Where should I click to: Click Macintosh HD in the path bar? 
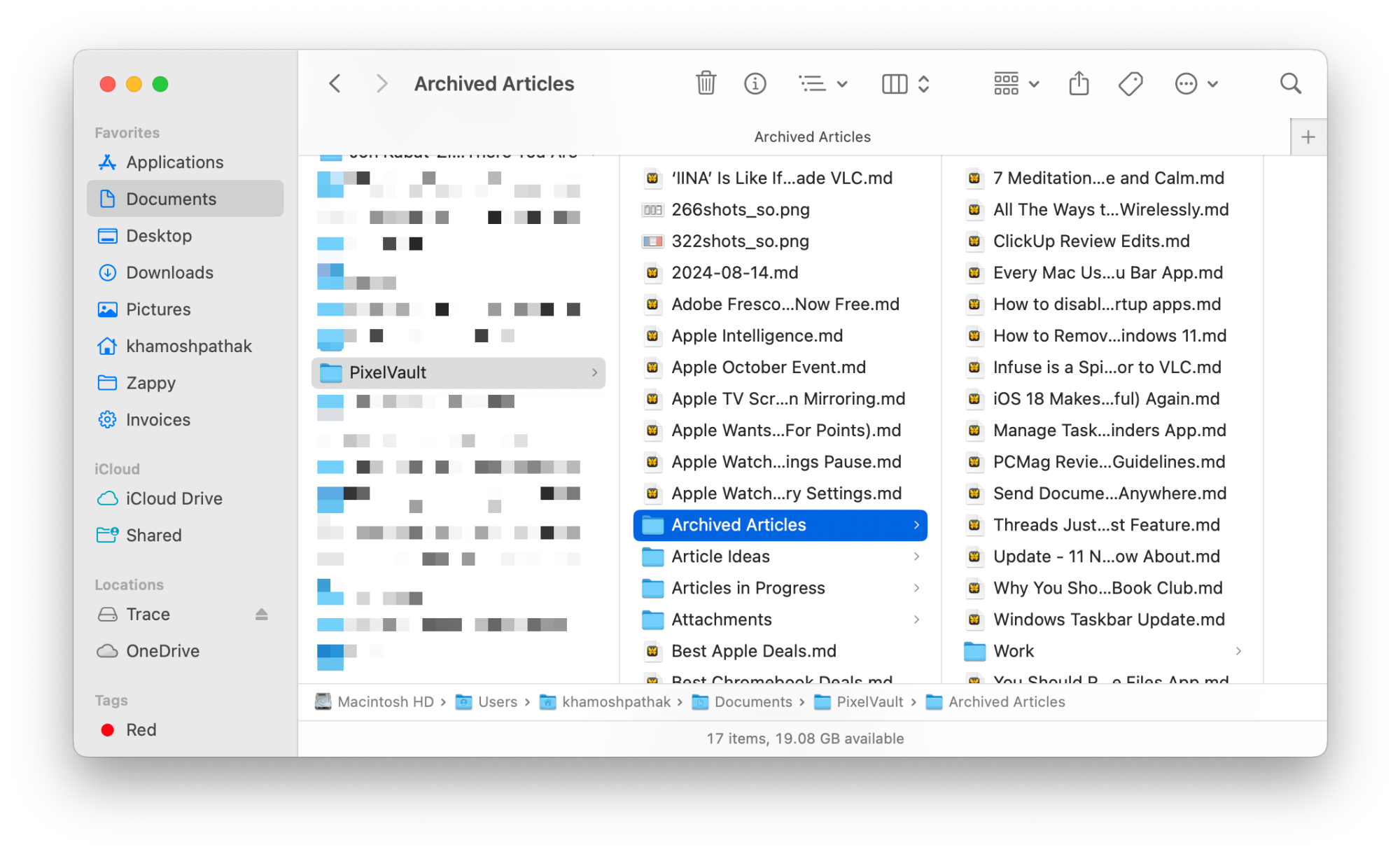pyautogui.click(x=375, y=701)
